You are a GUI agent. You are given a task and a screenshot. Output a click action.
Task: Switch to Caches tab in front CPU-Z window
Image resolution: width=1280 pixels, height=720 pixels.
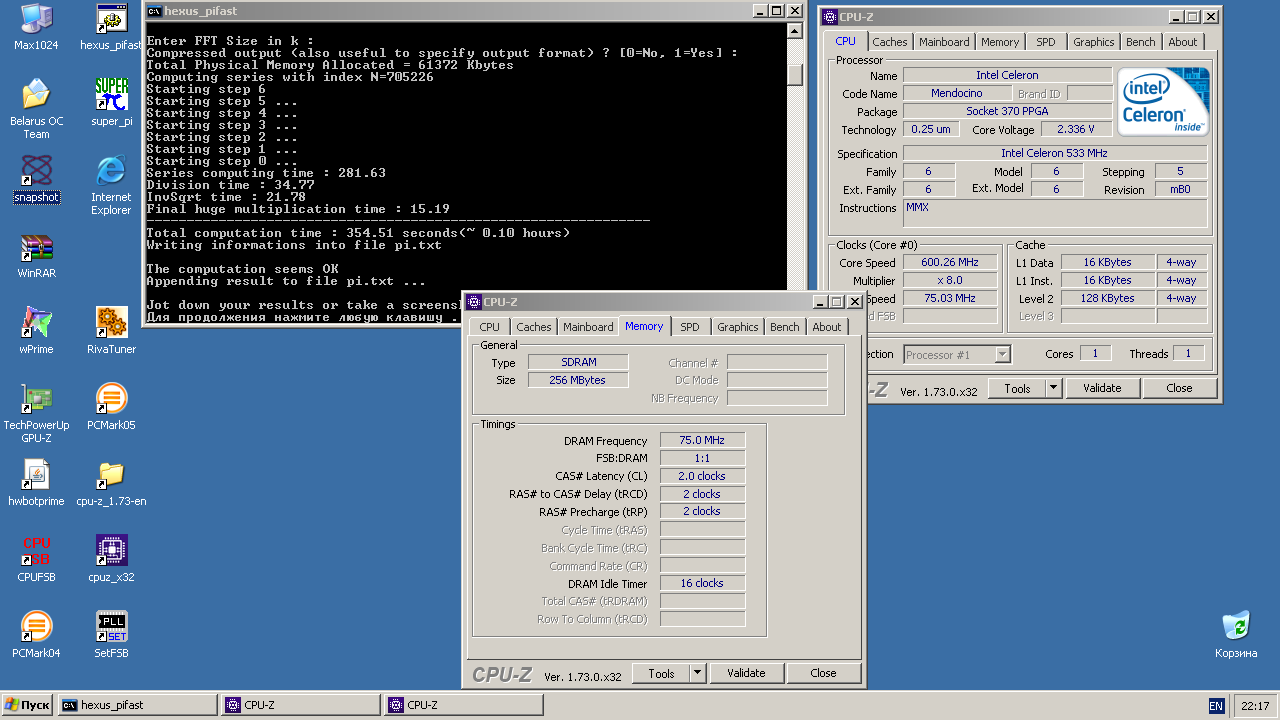534,327
